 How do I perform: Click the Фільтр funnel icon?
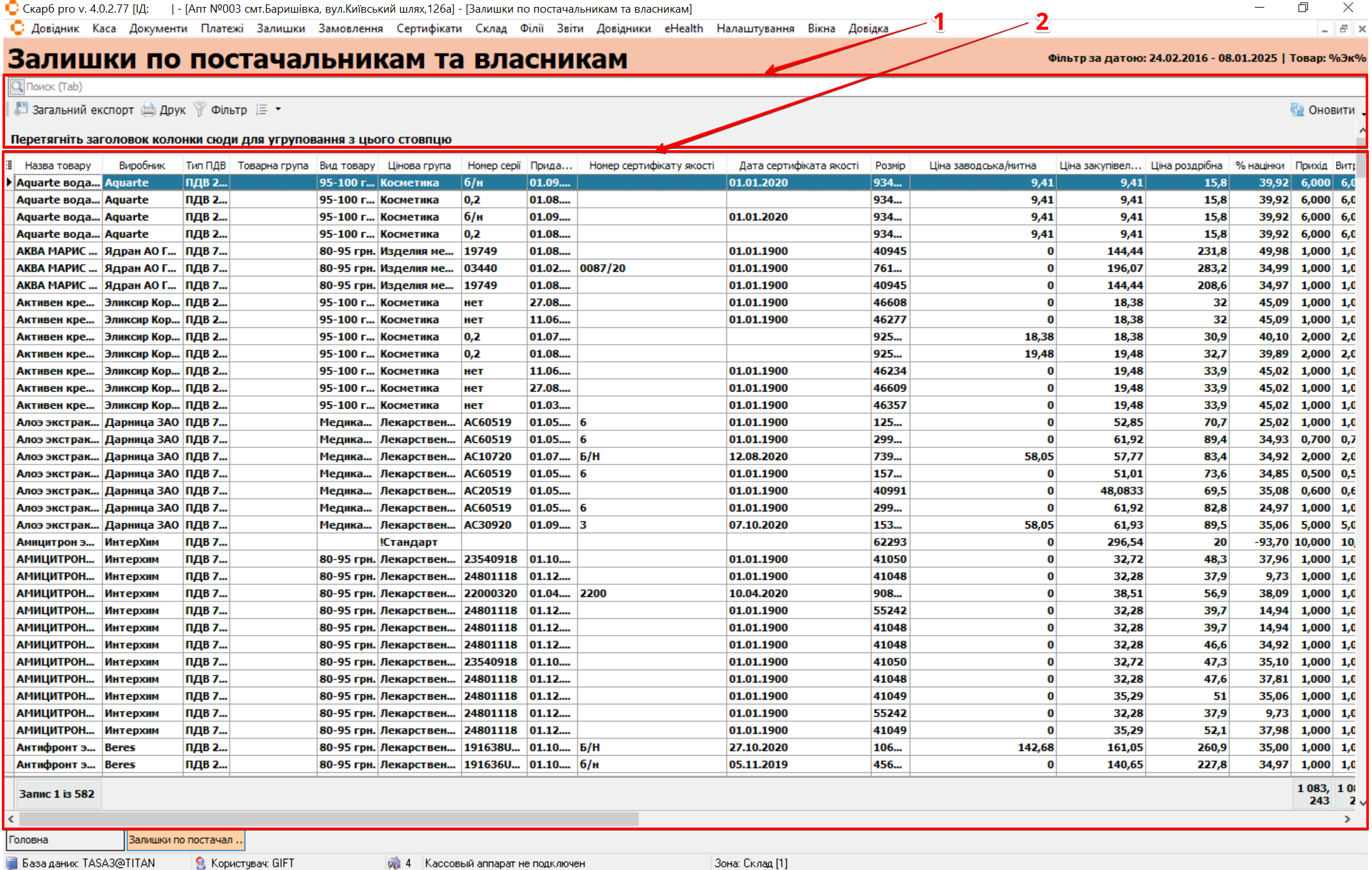pyautogui.click(x=200, y=110)
